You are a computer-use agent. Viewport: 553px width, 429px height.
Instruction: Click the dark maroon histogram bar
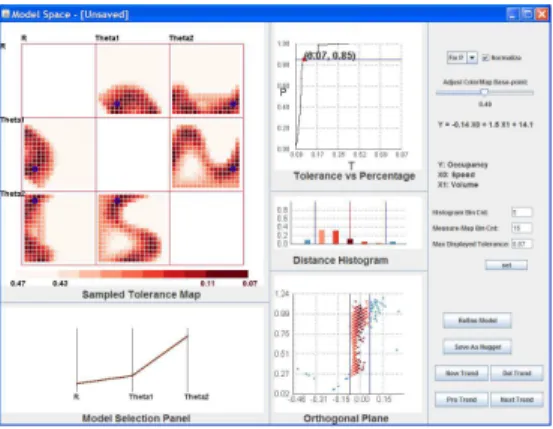click(x=350, y=241)
